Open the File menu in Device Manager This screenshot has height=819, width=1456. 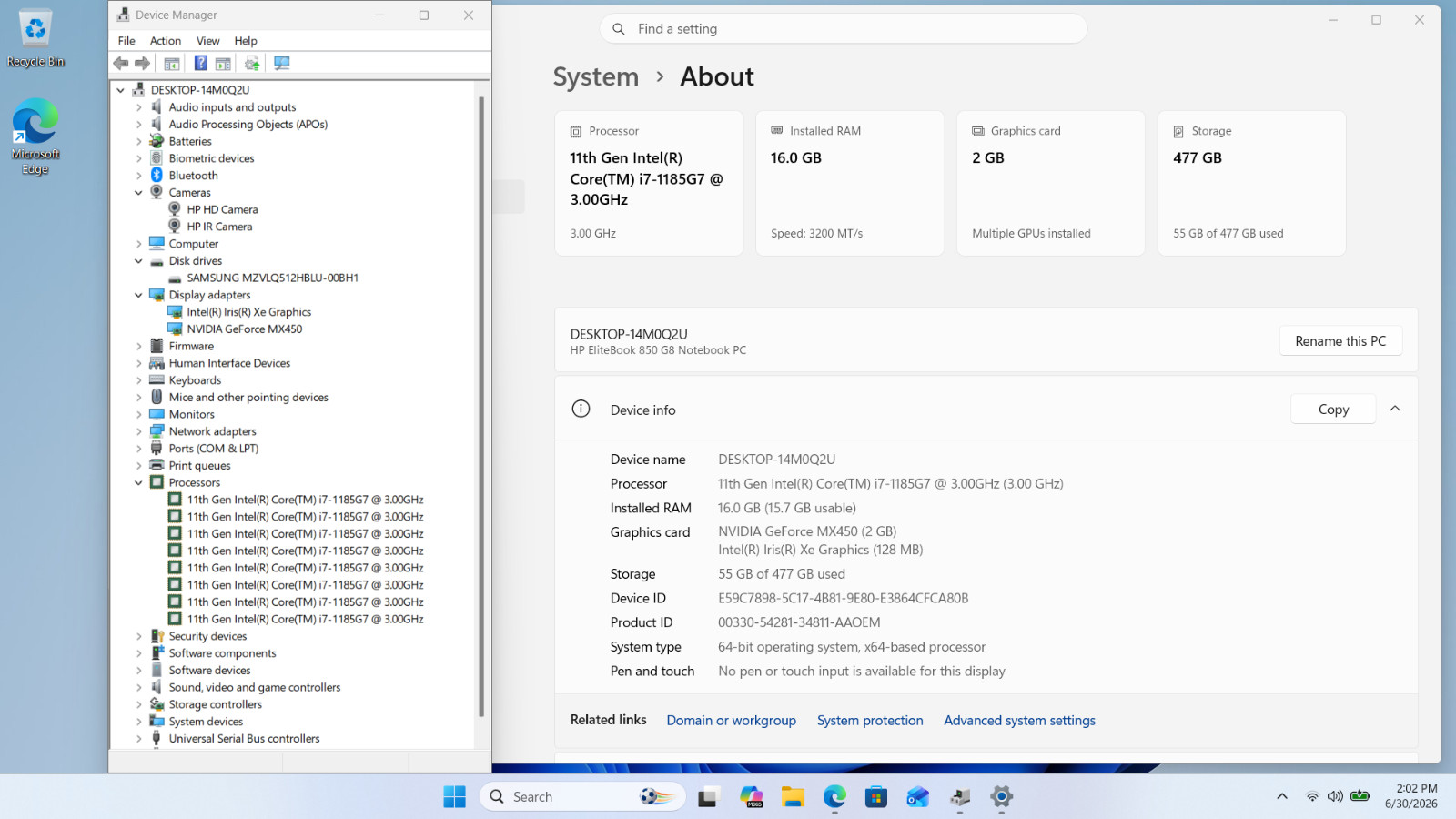[126, 41]
